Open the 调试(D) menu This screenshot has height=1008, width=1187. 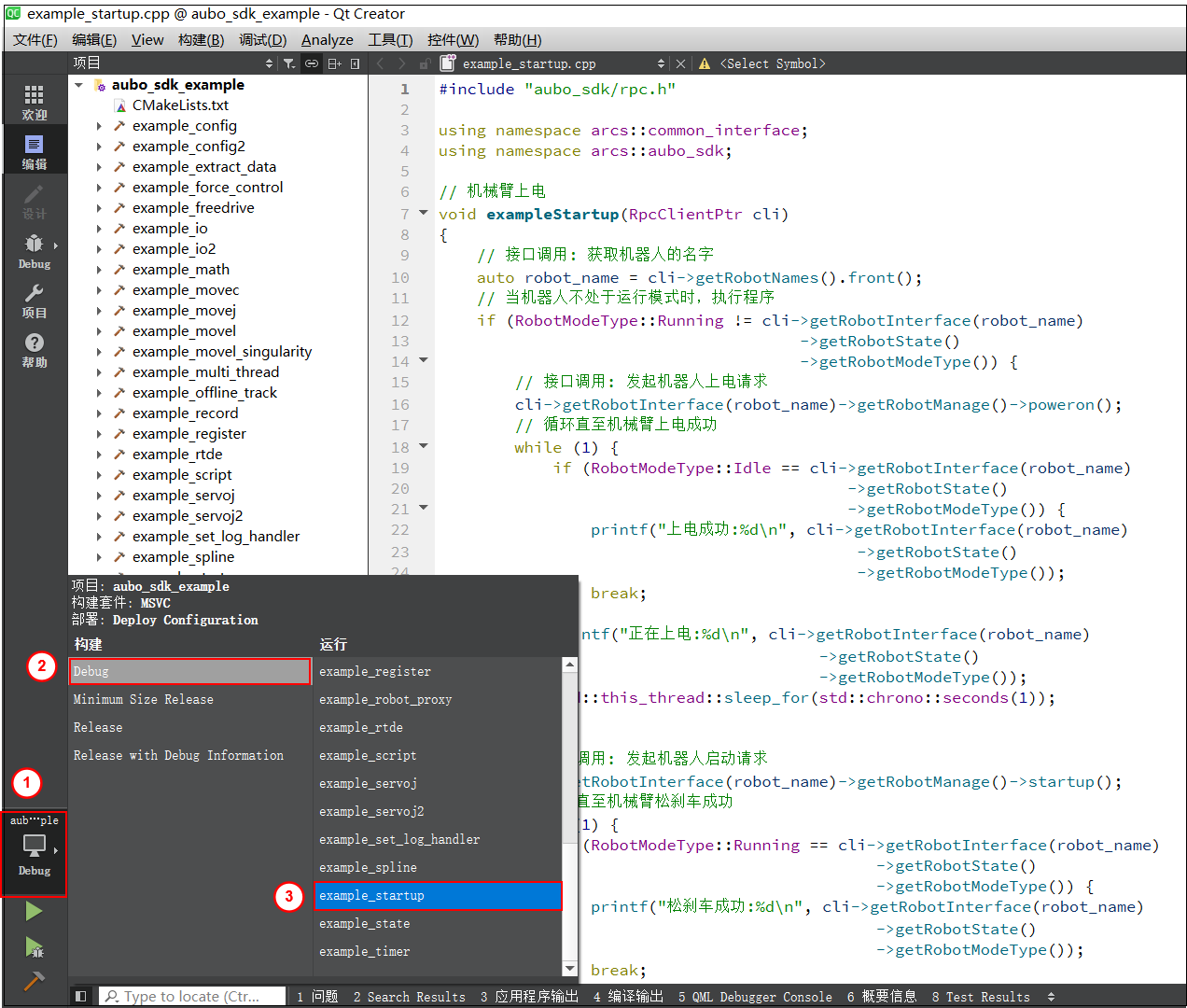point(263,39)
